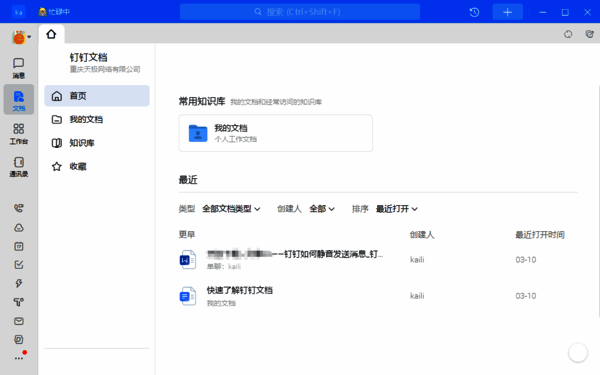Click the plus create button in title bar

click(507, 12)
